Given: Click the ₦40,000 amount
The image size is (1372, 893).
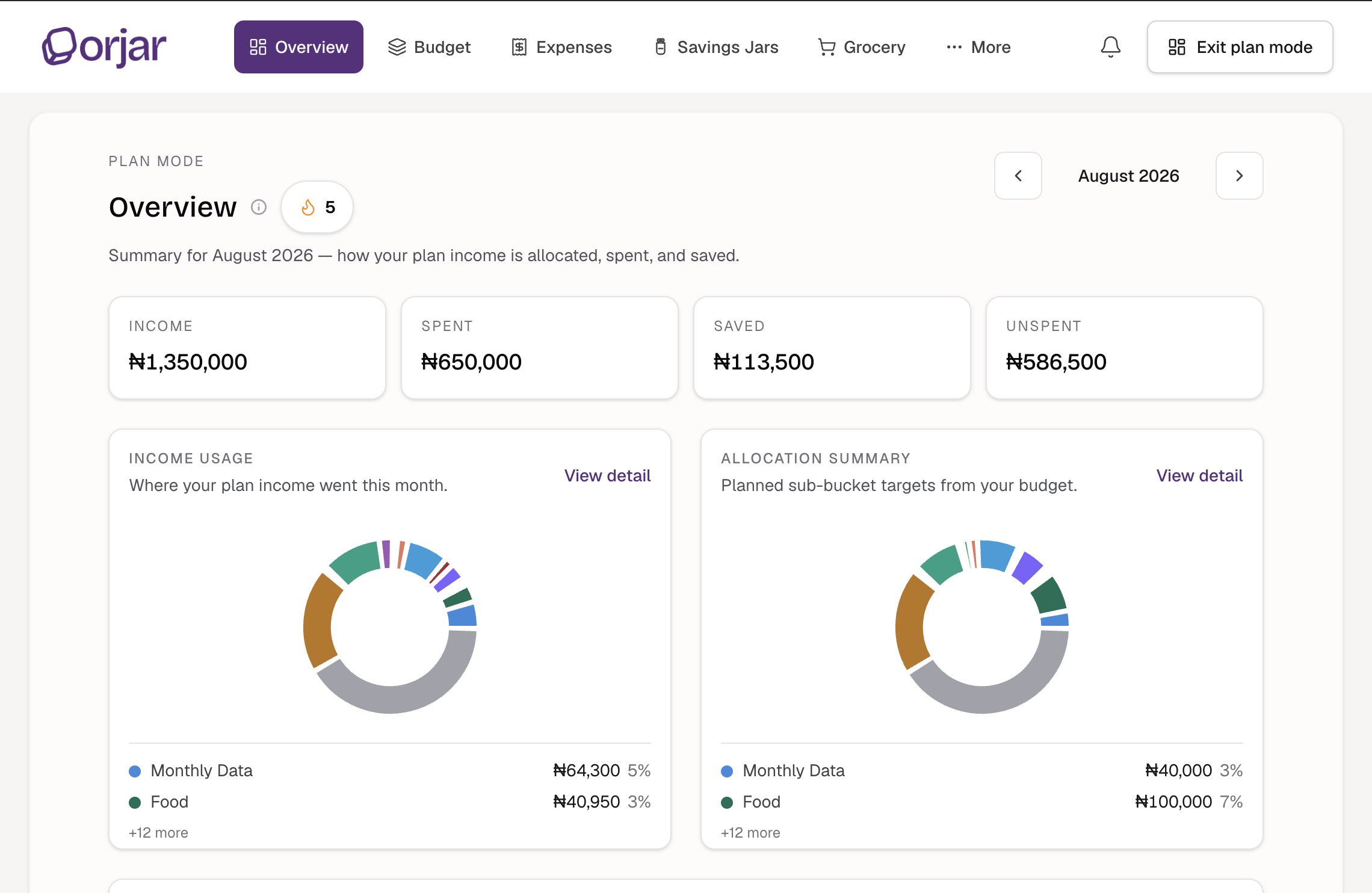Looking at the screenshot, I should click(1178, 771).
